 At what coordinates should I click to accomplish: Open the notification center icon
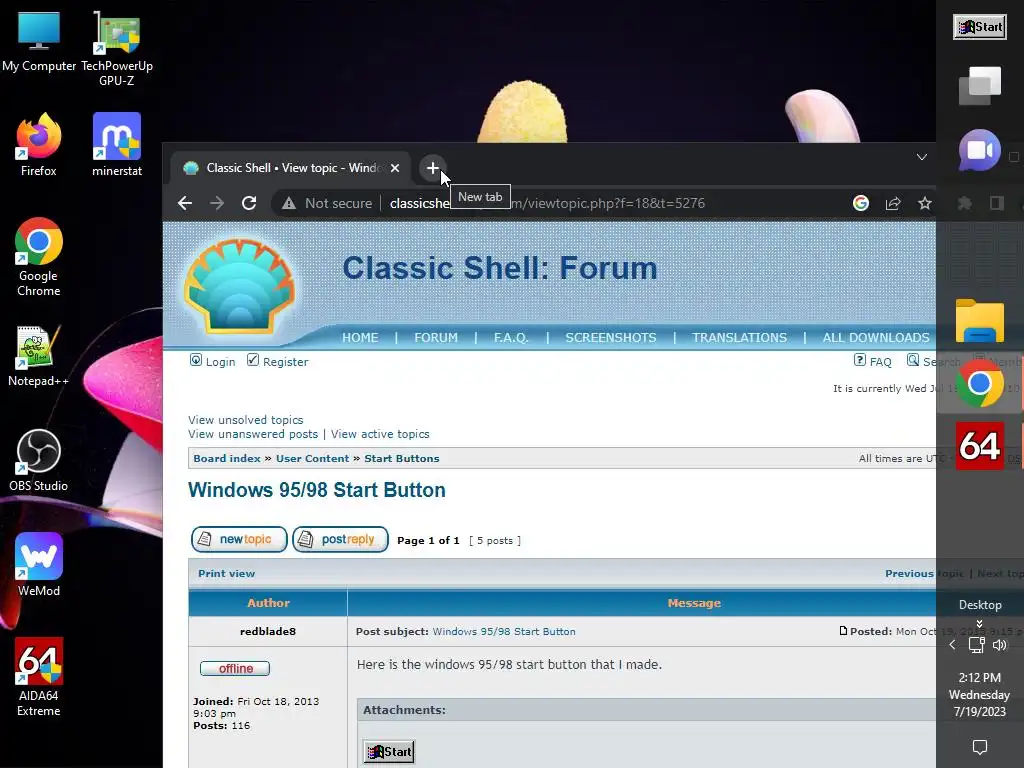tap(980, 746)
